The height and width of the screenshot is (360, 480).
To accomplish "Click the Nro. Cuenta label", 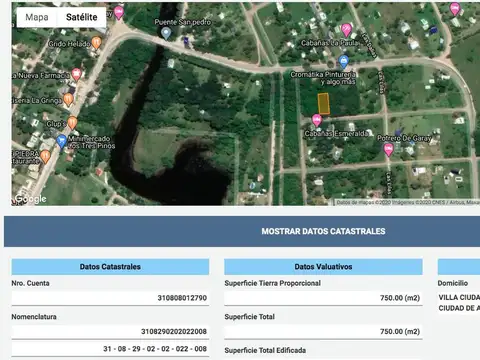I will pos(30,283).
